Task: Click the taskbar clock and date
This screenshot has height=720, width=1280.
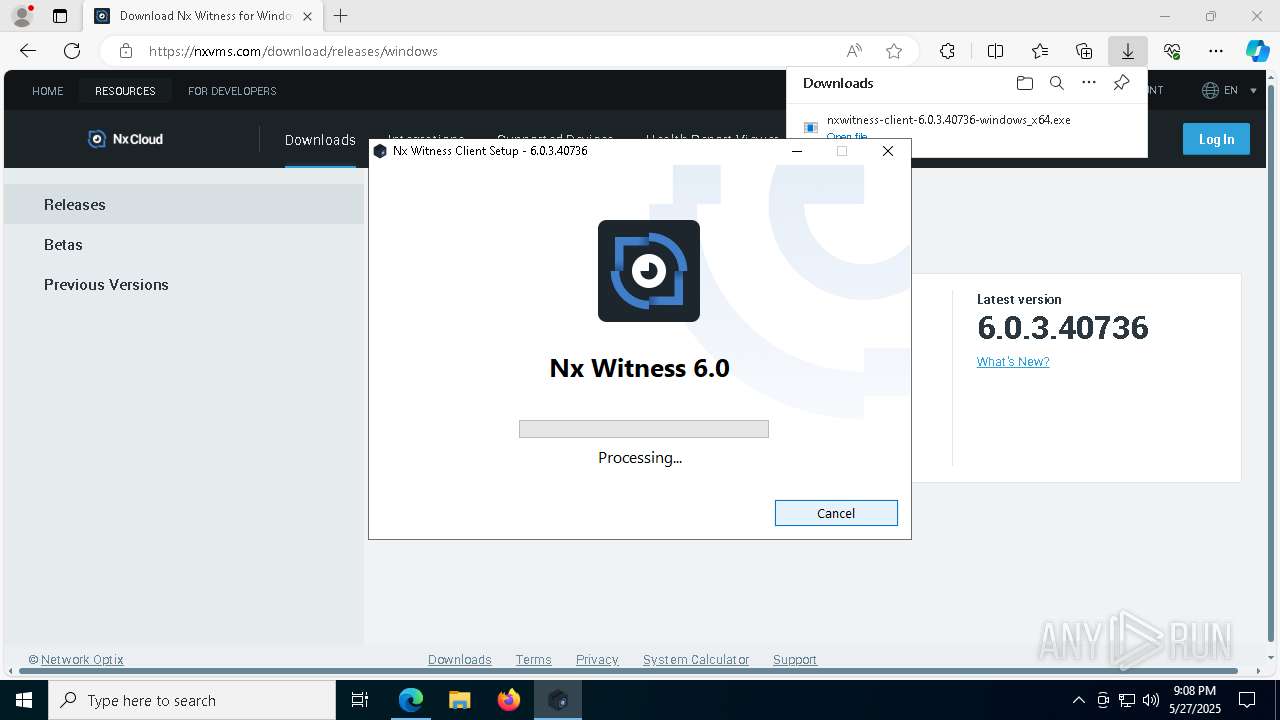Action: [1194, 700]
